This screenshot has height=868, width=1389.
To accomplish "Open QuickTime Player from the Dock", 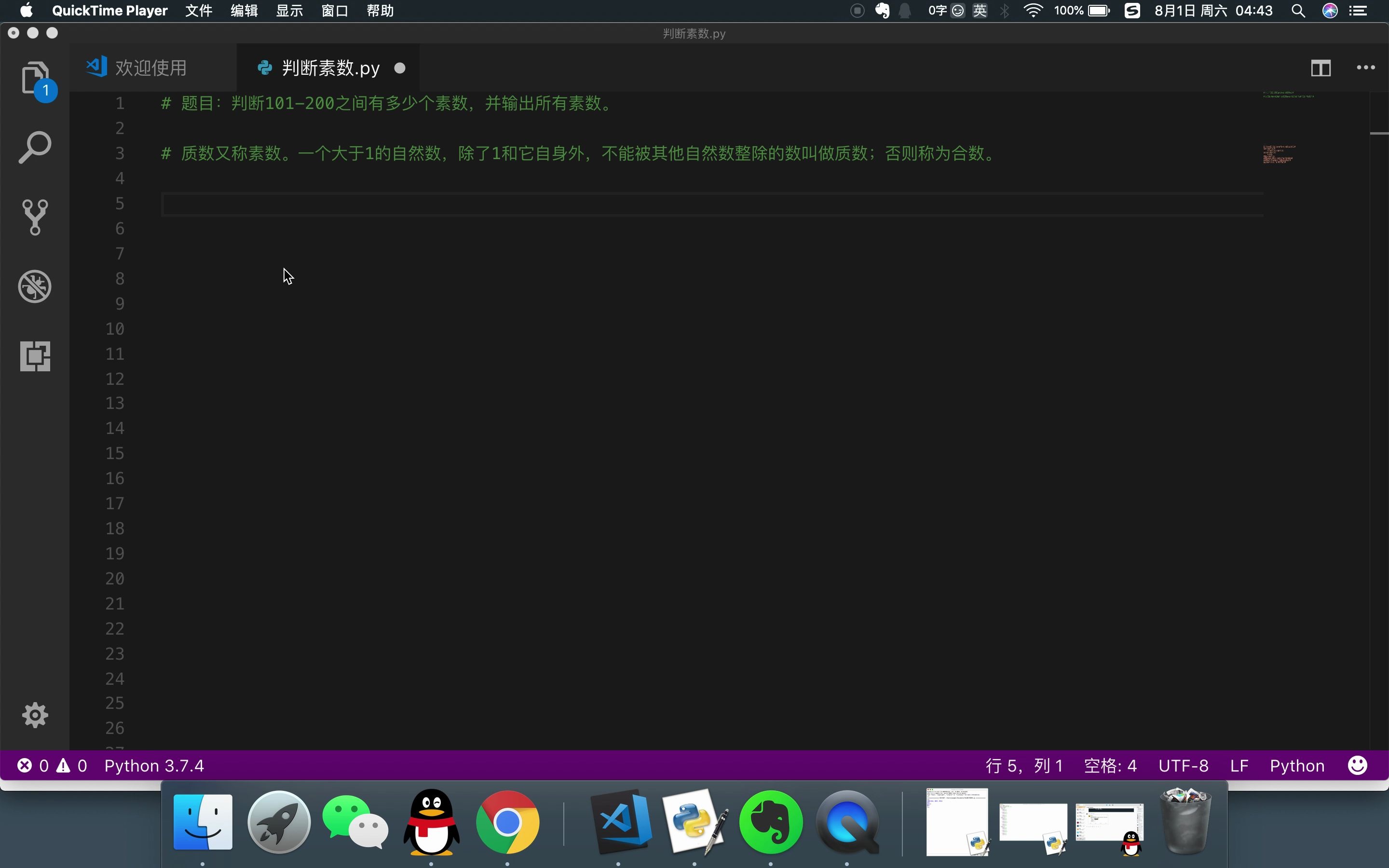I will pos(848,822).
